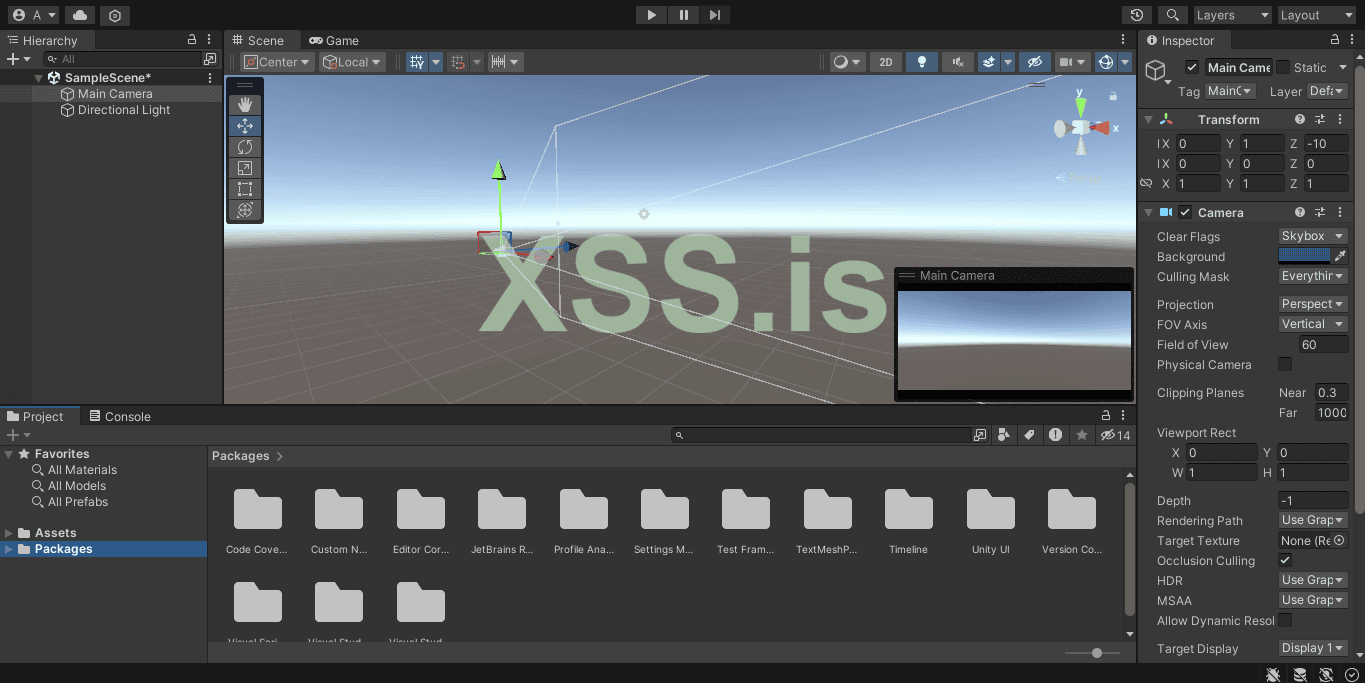
Task: Open the cloud services icon
Action: 80,15
